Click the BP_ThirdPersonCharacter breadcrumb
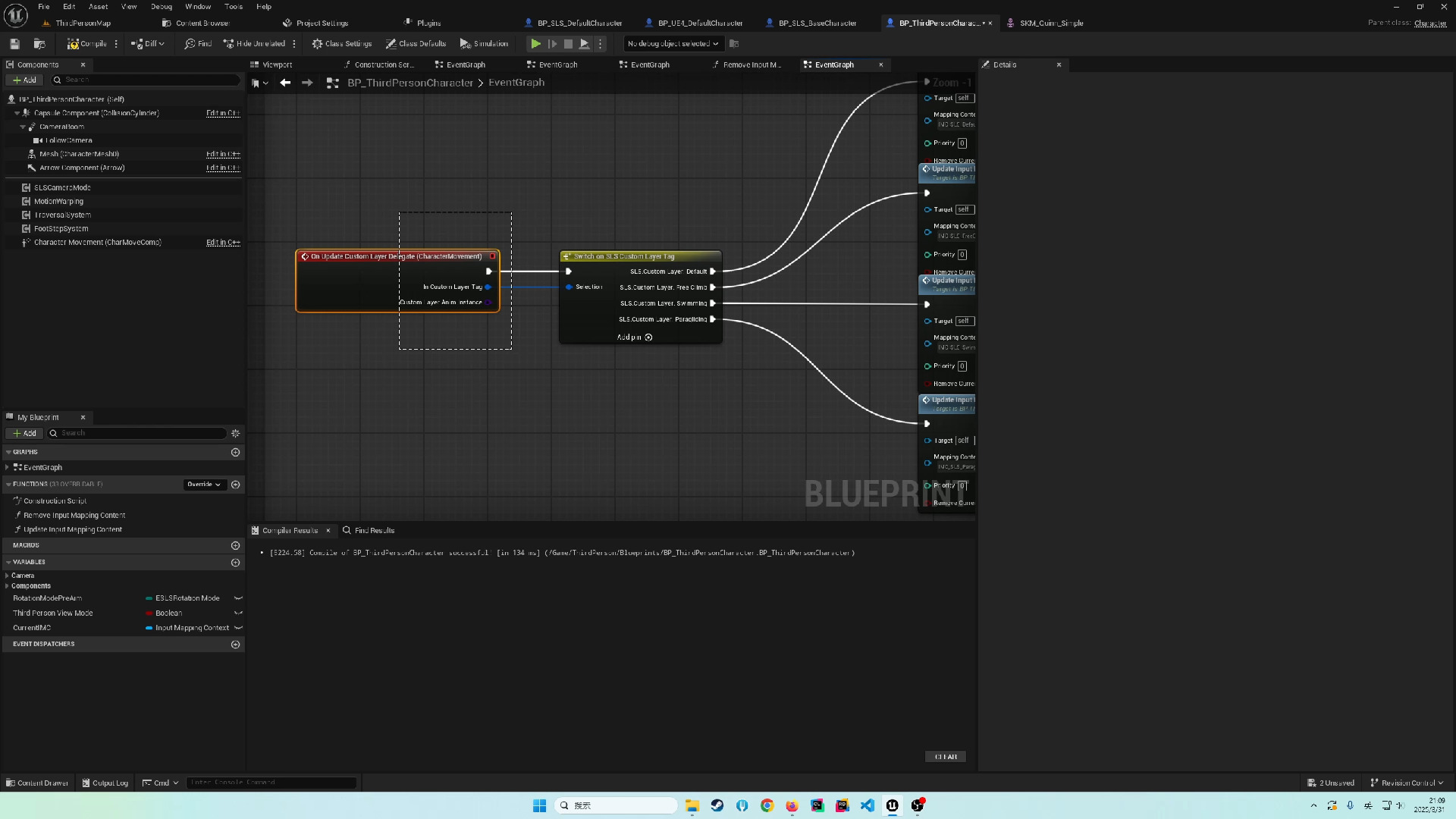 (x=410, y=83)
